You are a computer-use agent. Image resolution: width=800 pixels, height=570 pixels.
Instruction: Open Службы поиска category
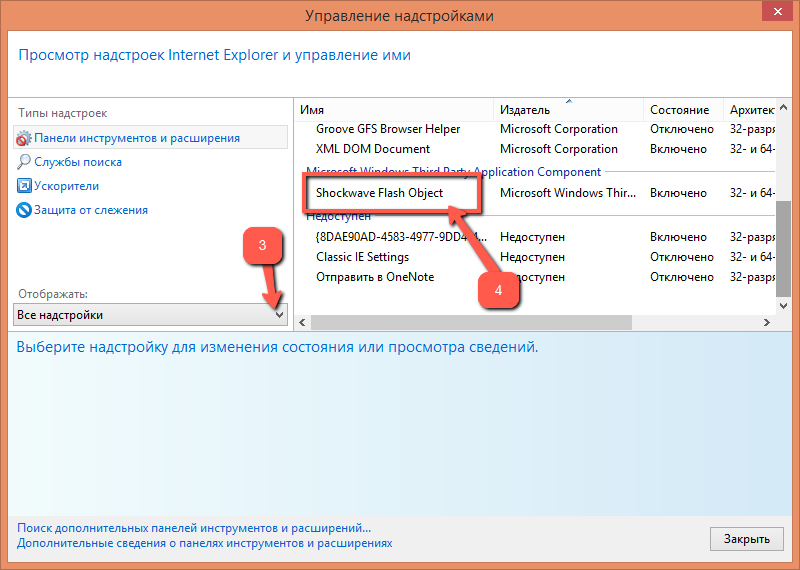78,162
